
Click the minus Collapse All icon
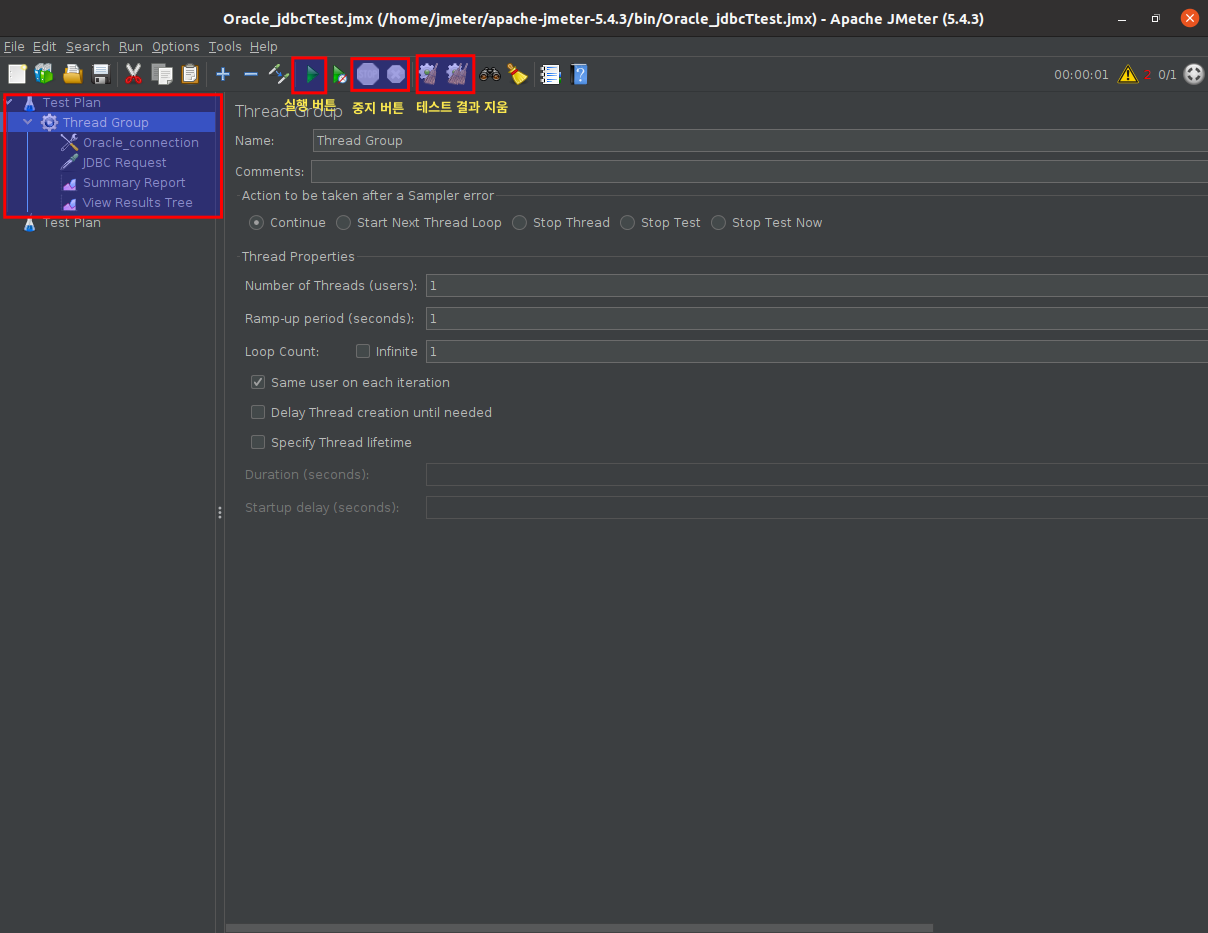point(251,73)
